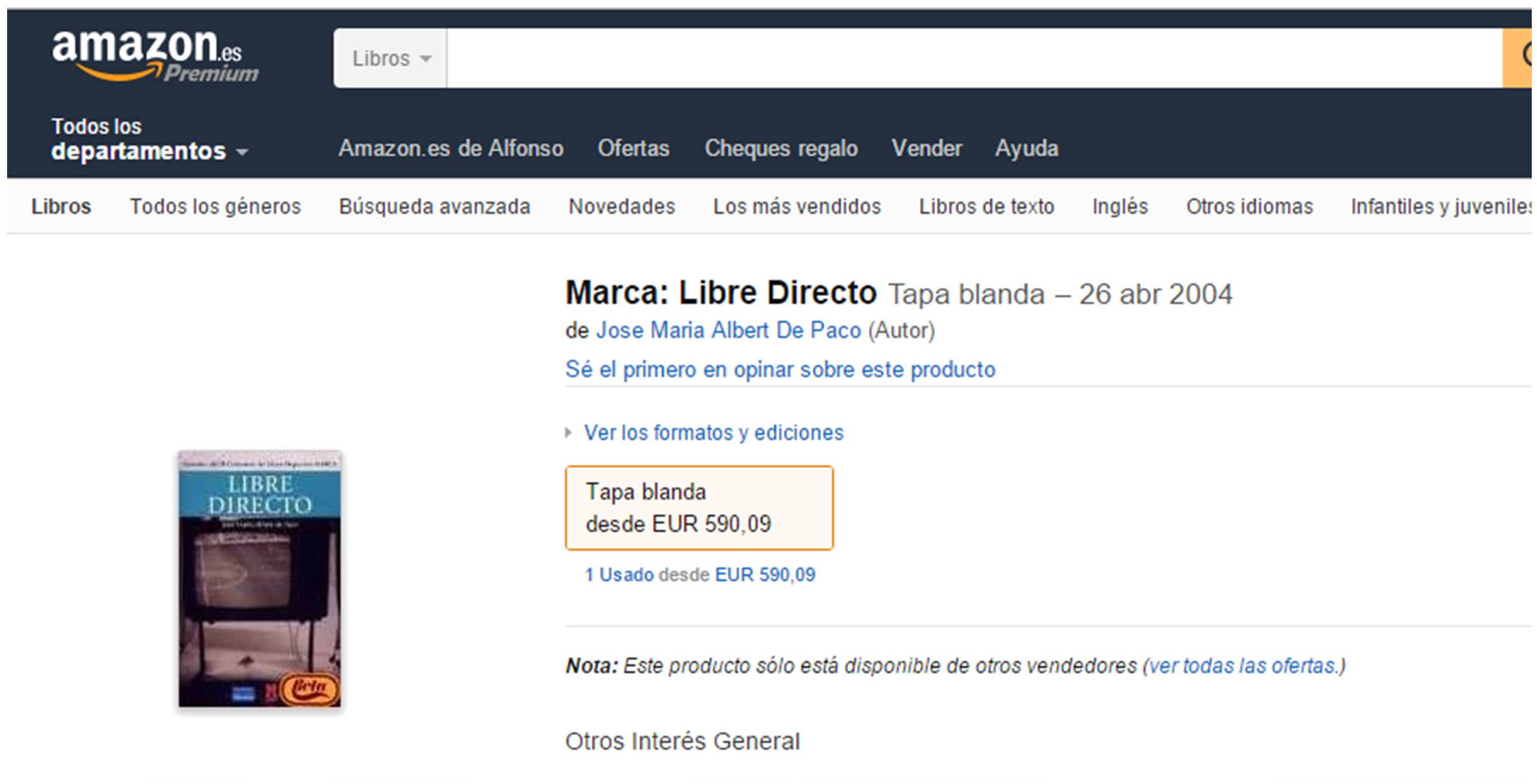Click Sé el primero en opinar link

[x=780, y=370]
